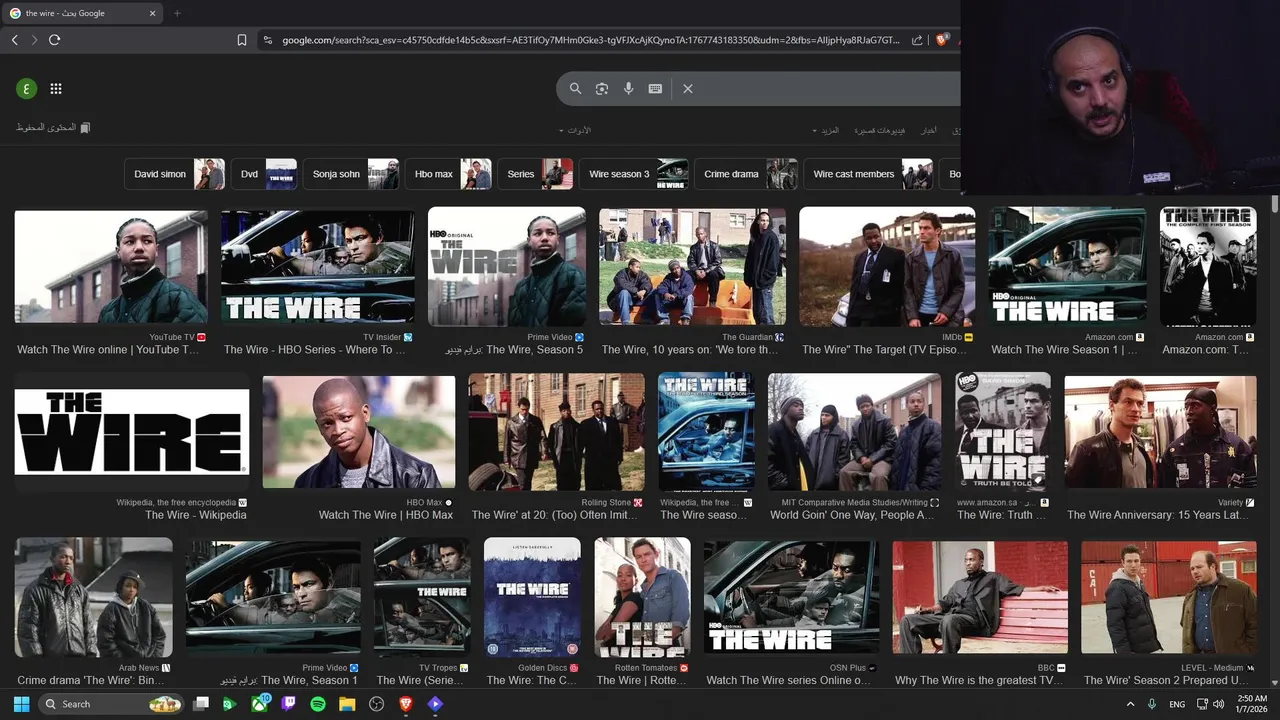Screen dimensions: 1280x720
Task: Open Twitch from the taskbar
Action: [289, 704]
